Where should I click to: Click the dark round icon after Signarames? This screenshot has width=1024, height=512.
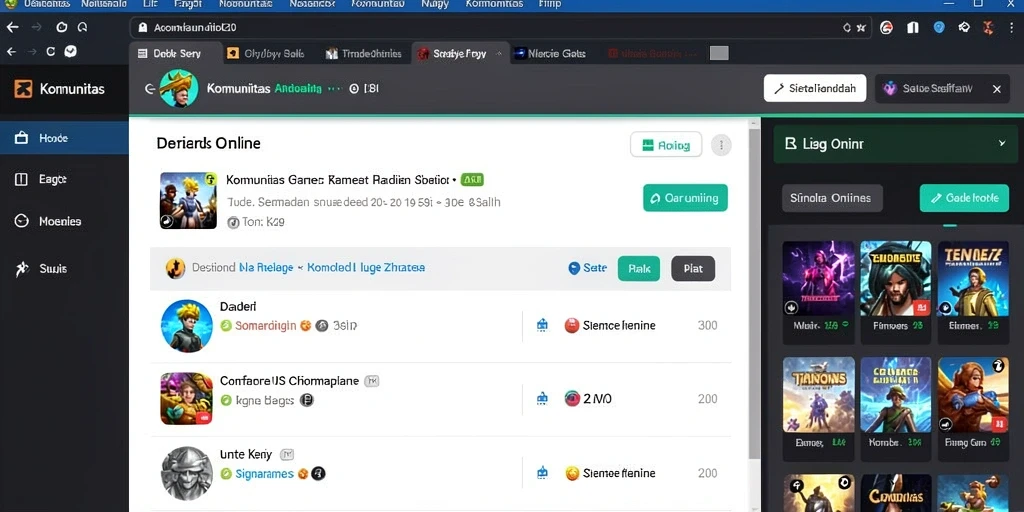click(x=318, y=474)
